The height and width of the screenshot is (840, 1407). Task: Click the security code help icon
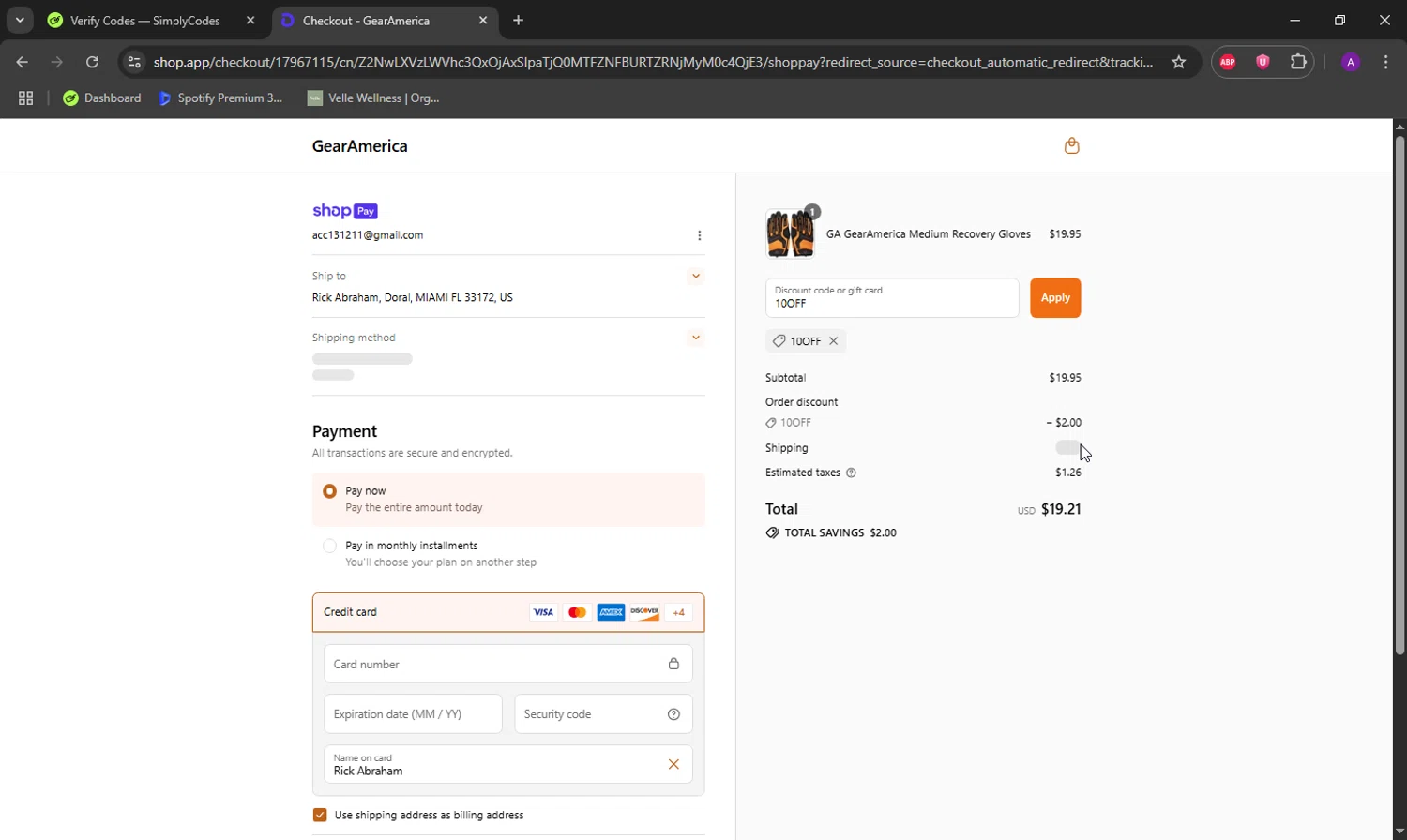tap(673, 714)
